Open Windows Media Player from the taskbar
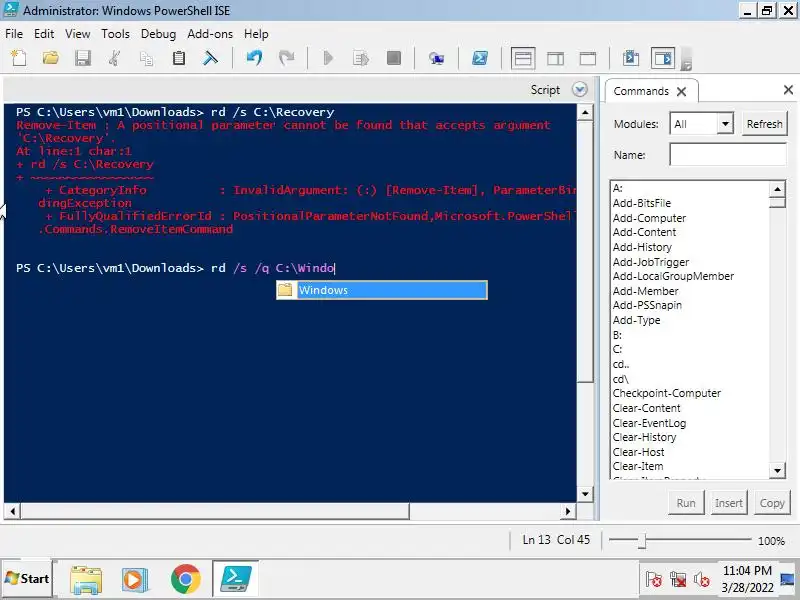This screenshot has height=600, width=800. point(135,579)
